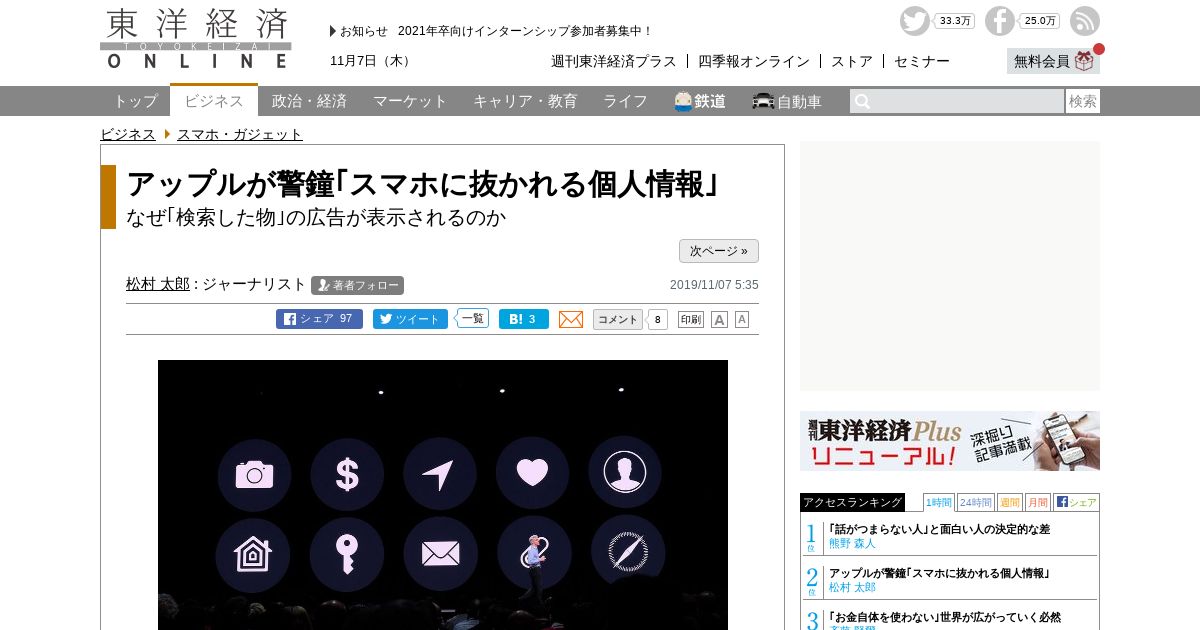Screen dimensions: 1200x630
Task: Open the Facebook page icon in header
Action: point(999,21)
